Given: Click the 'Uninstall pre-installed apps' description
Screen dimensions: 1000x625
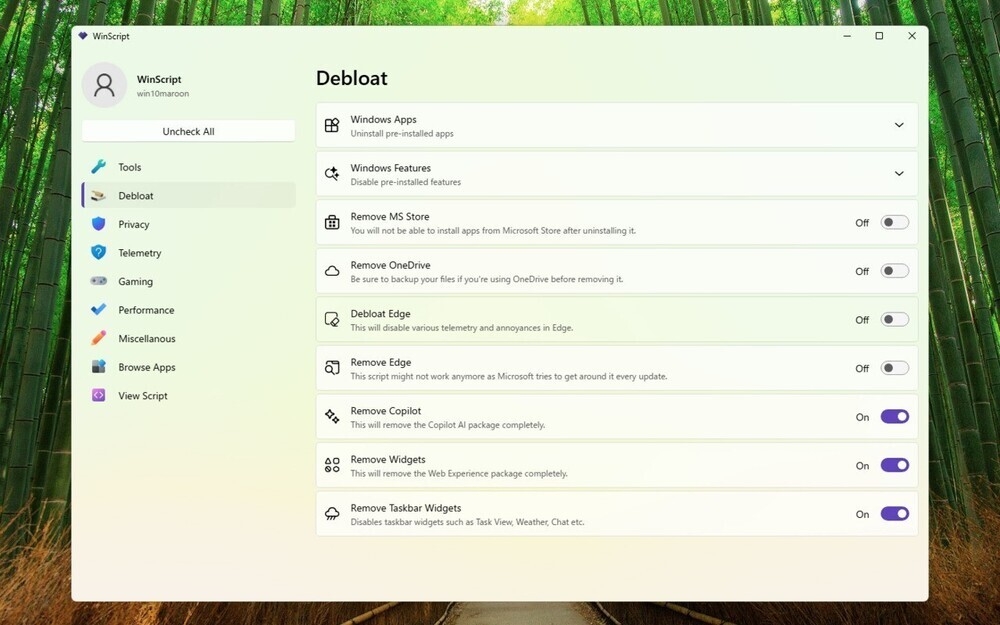Looking at the screenshot, I should pyautogui.click(x=402, y=134).
